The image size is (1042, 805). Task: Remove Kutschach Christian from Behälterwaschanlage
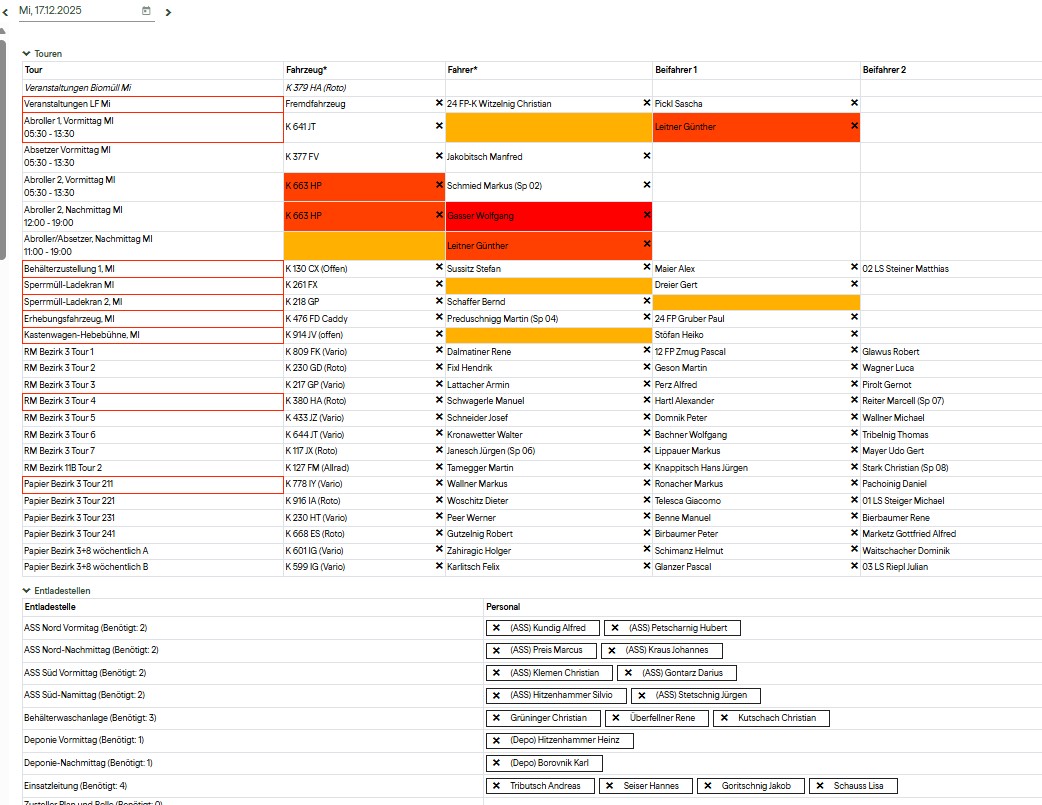coord(724,718)
